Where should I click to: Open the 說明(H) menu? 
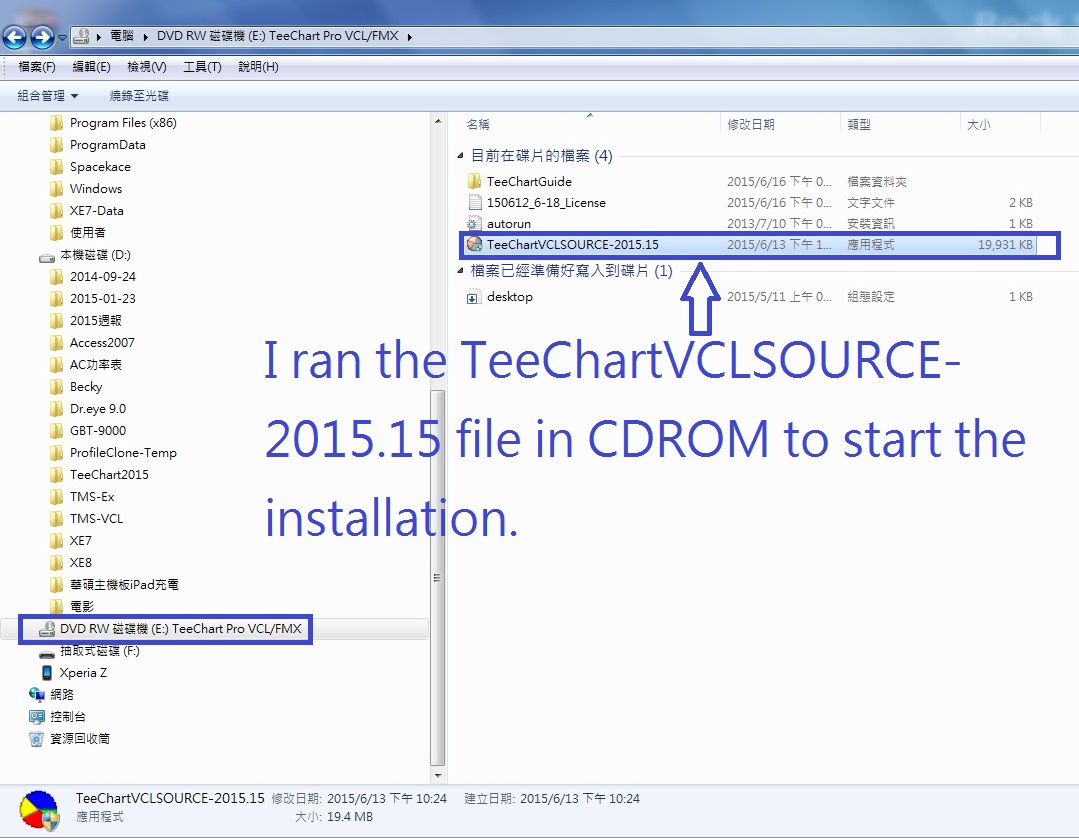pos(258,67)
